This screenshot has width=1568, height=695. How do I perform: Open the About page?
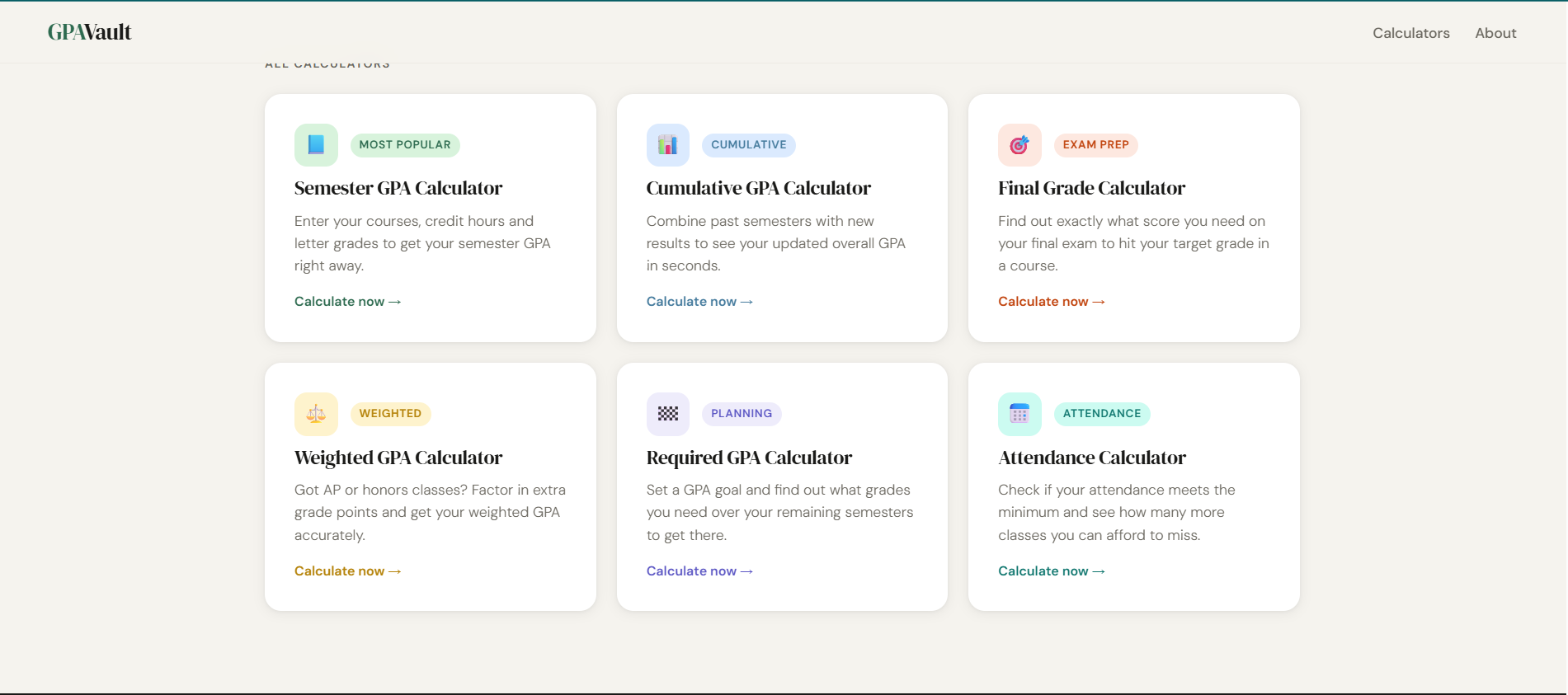pyautogui.click(x=1495, y=33)
